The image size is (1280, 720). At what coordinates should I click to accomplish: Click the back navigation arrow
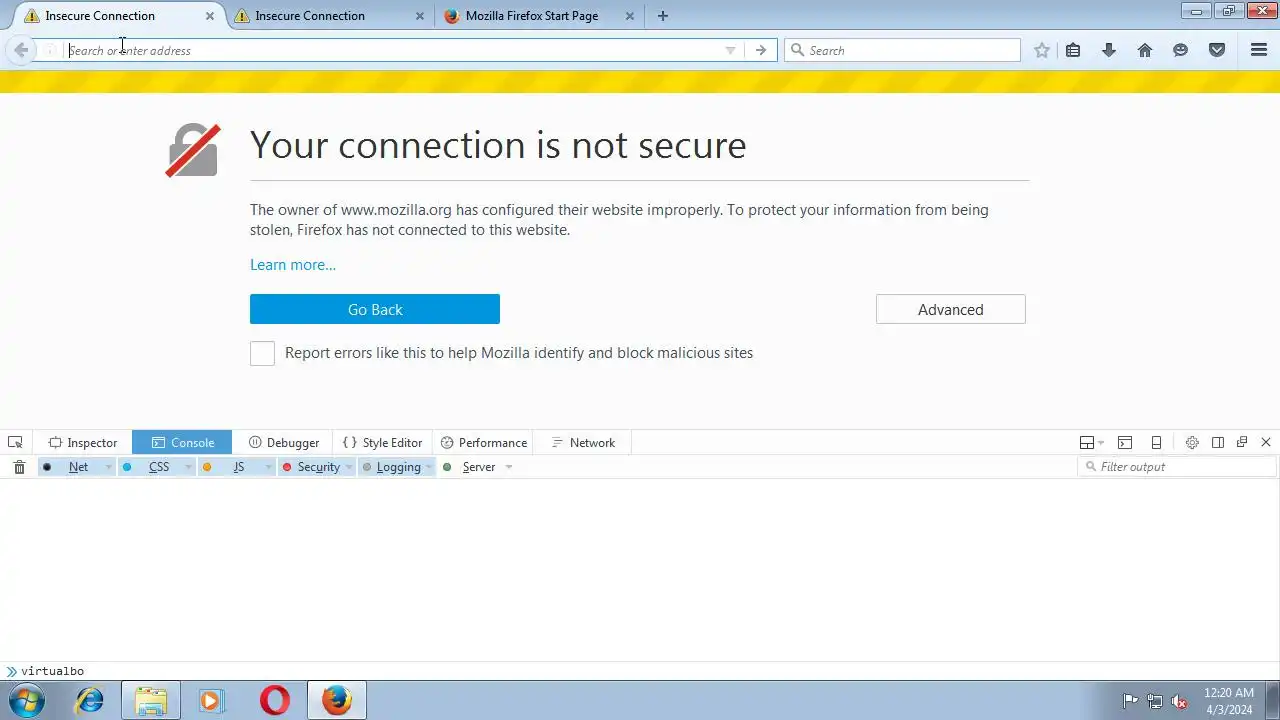pos(21,50)
